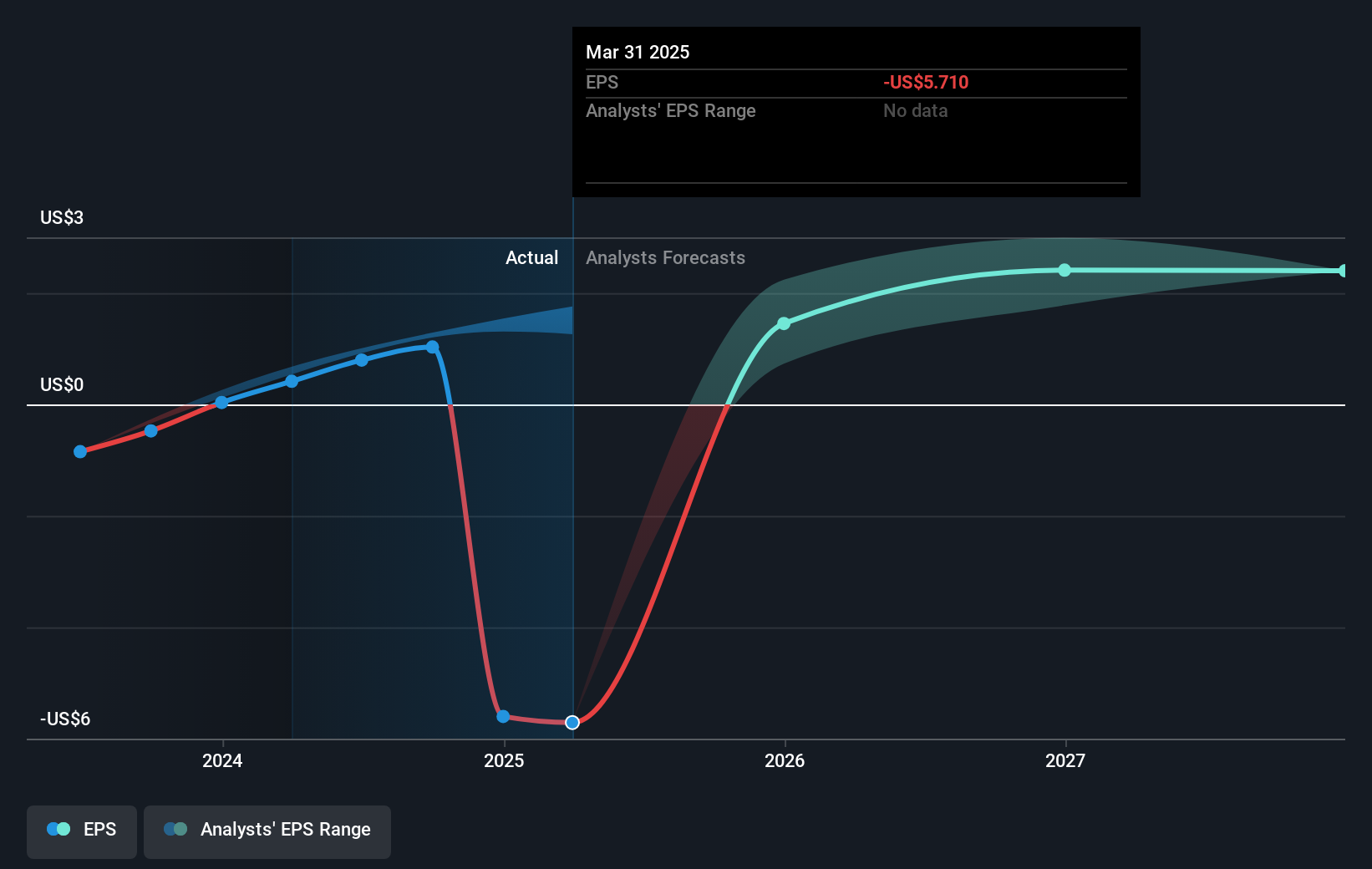Hide the forecast shaded band via its legend entry
Screen dimensions: 1372x869
(x=267, y=830)
